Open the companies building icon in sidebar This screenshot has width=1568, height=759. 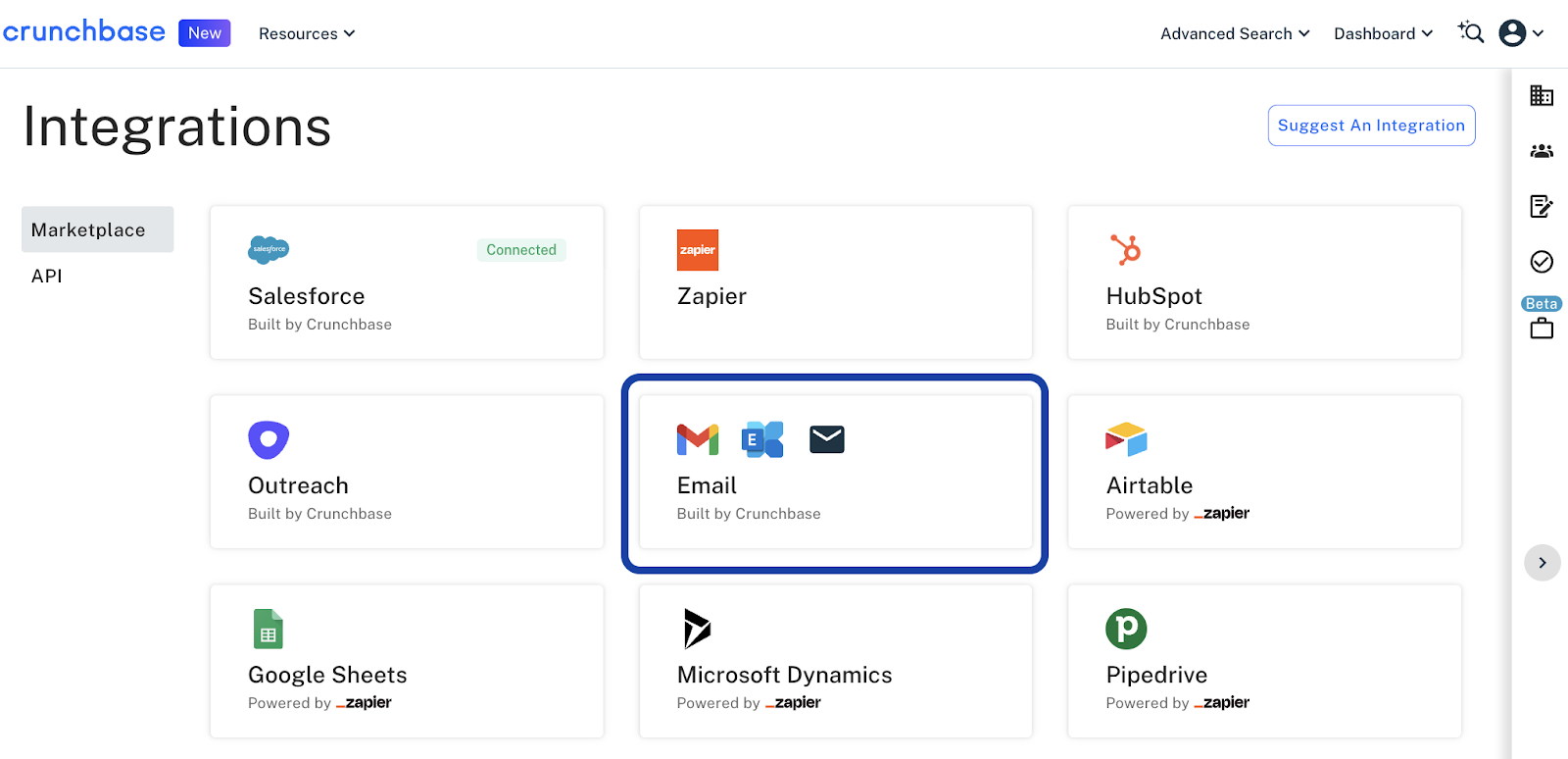(x=1542, y=95)
